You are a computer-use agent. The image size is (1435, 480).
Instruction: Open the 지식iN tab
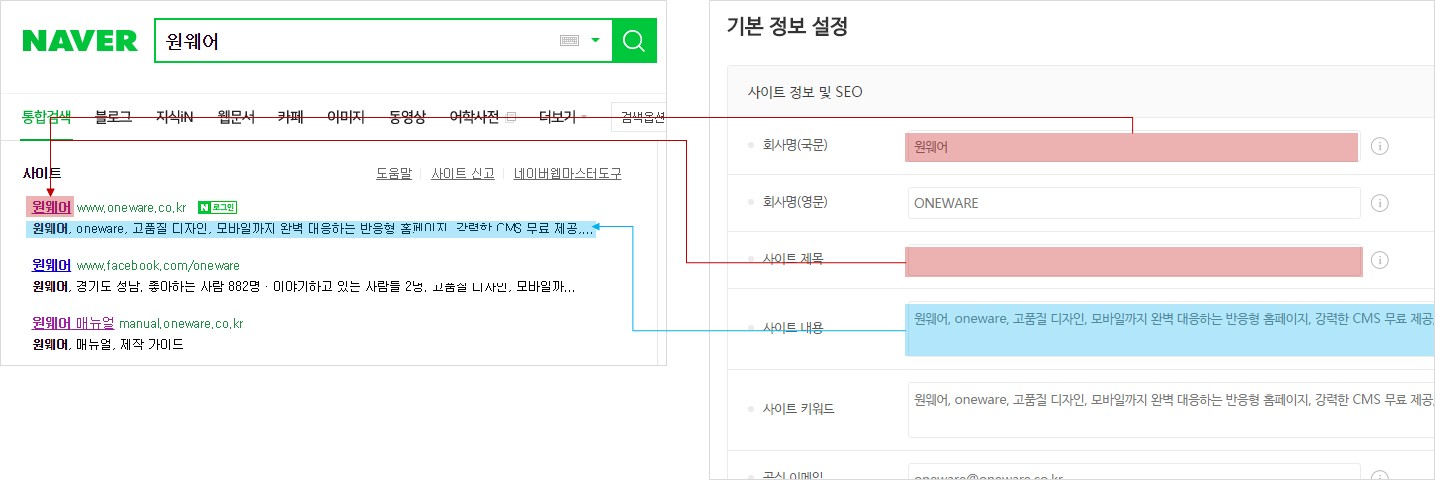click(x=175, y=117)
